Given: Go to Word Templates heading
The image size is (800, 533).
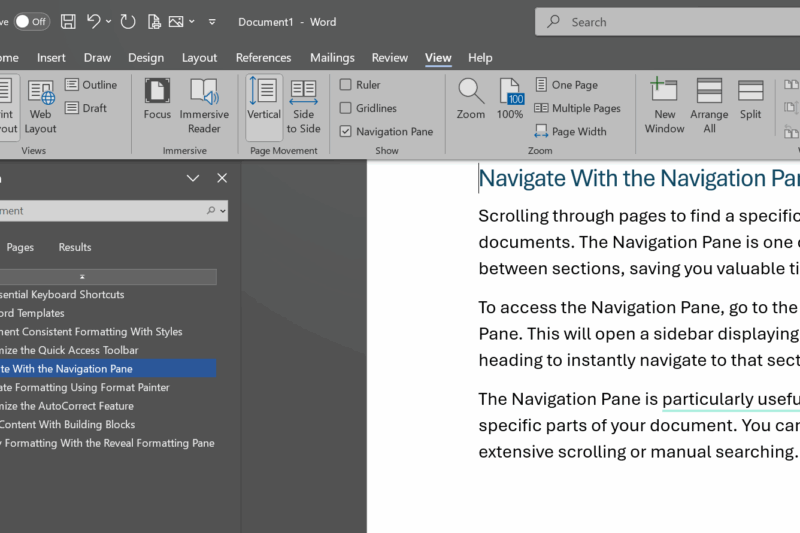Looking at the screenshot, I should [108, 313].
